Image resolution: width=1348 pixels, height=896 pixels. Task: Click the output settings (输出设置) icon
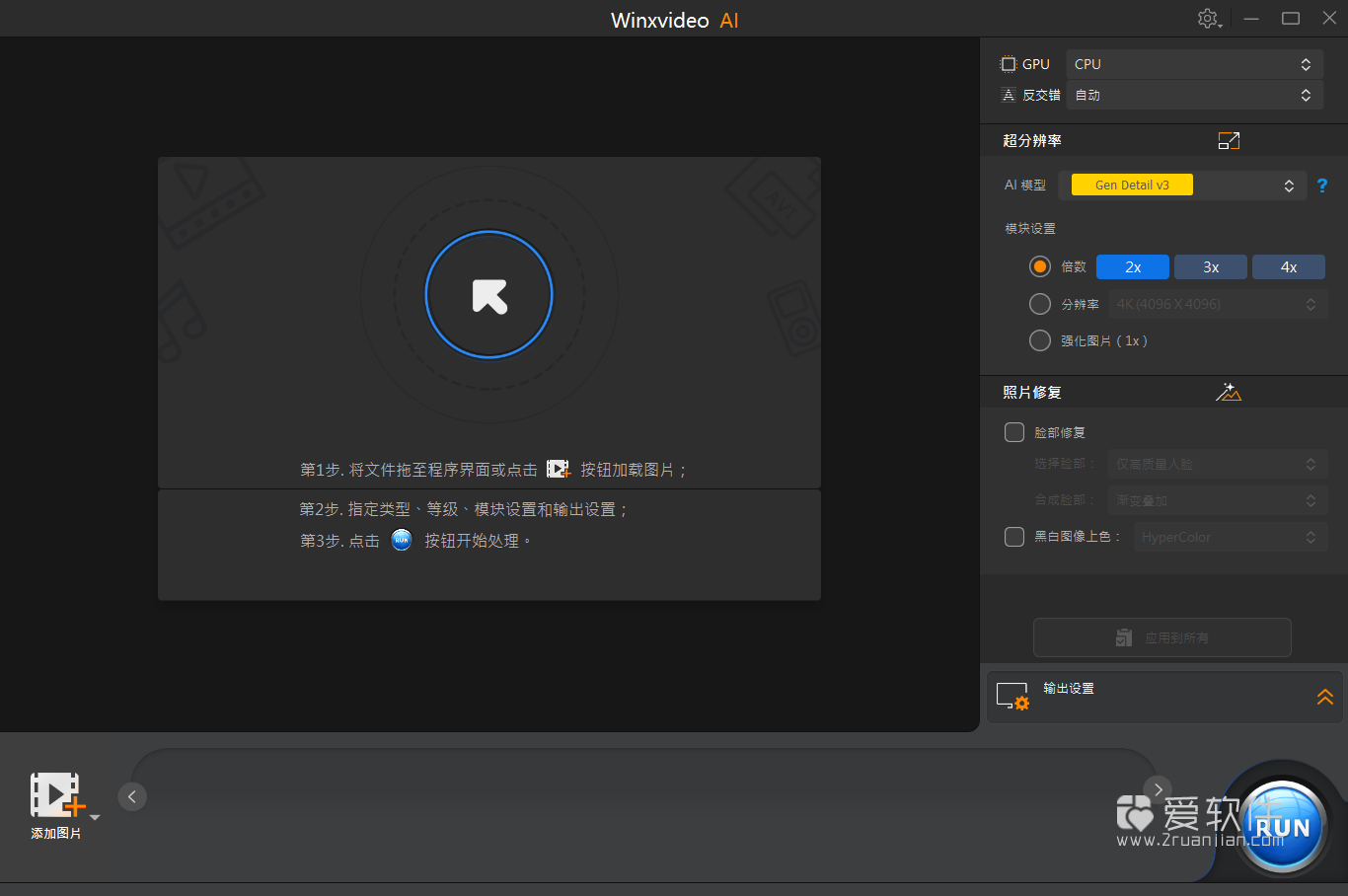pyautogui.click(x=1012, y=696)
